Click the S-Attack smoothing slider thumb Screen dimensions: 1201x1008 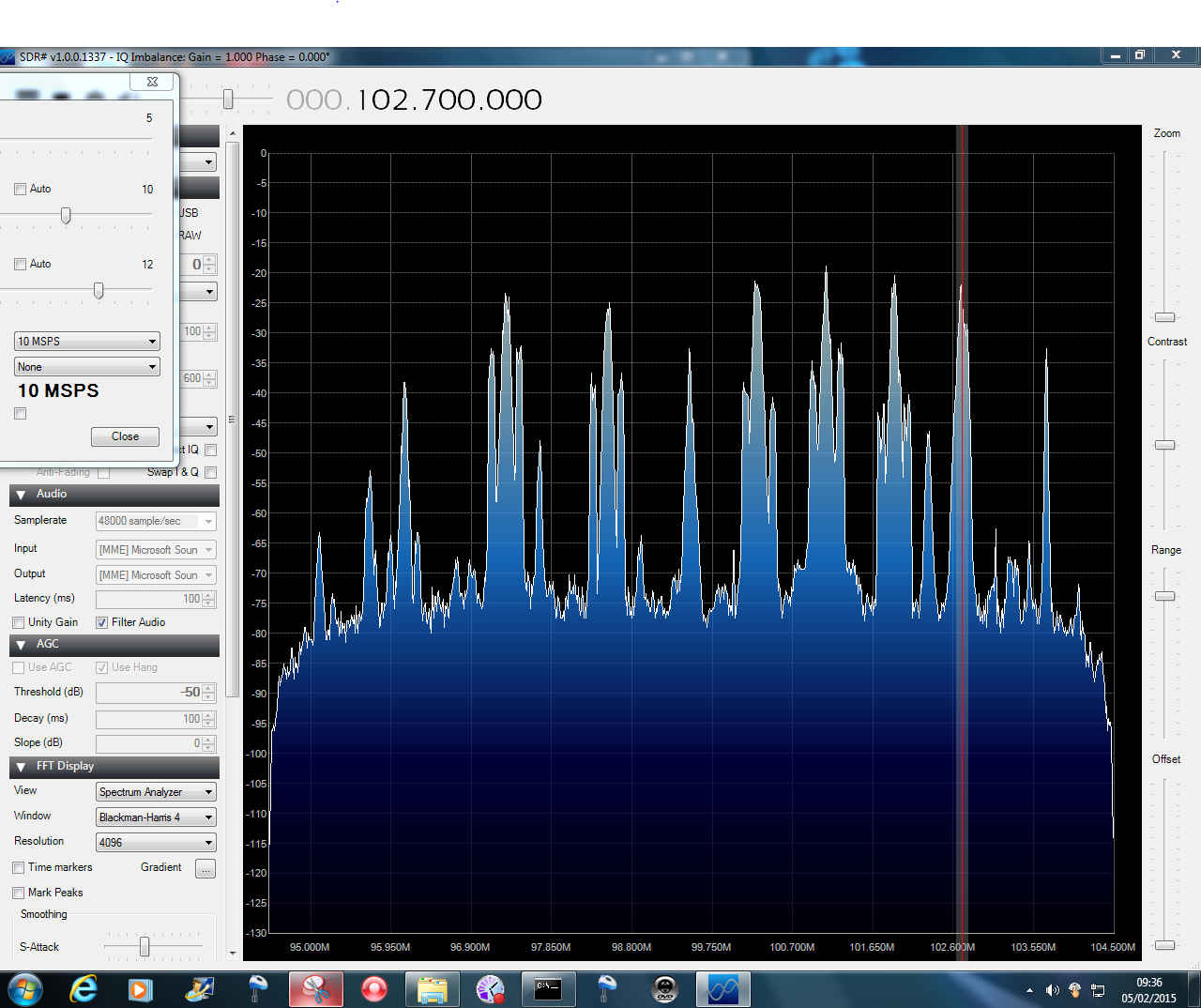click(144, 947)
